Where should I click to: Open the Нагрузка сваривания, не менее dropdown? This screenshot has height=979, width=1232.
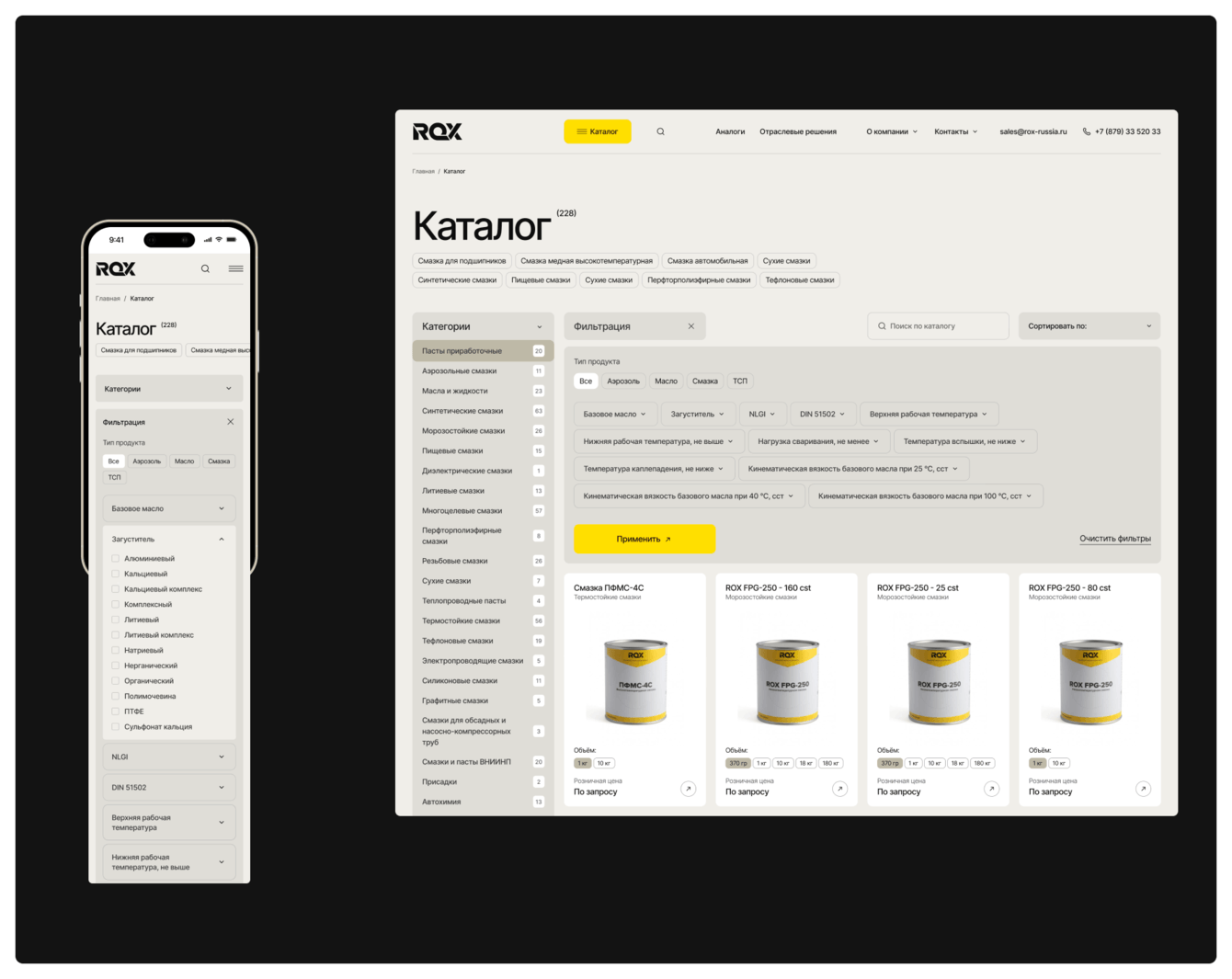point(817,441)
